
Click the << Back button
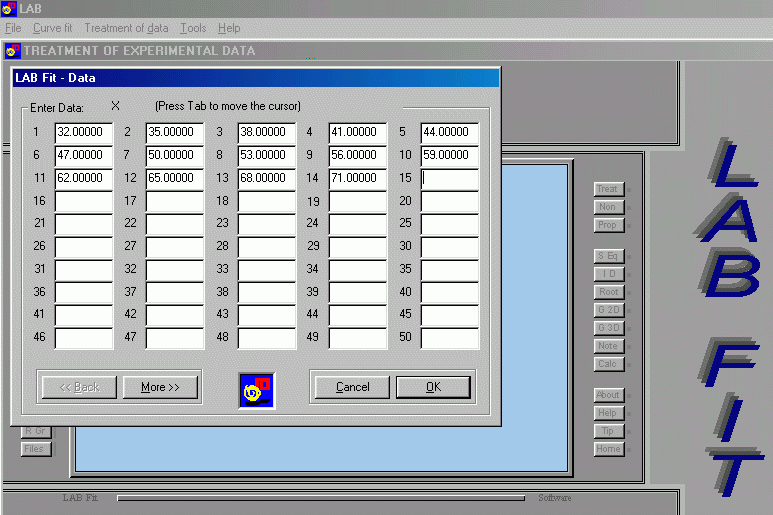[79, 387]
